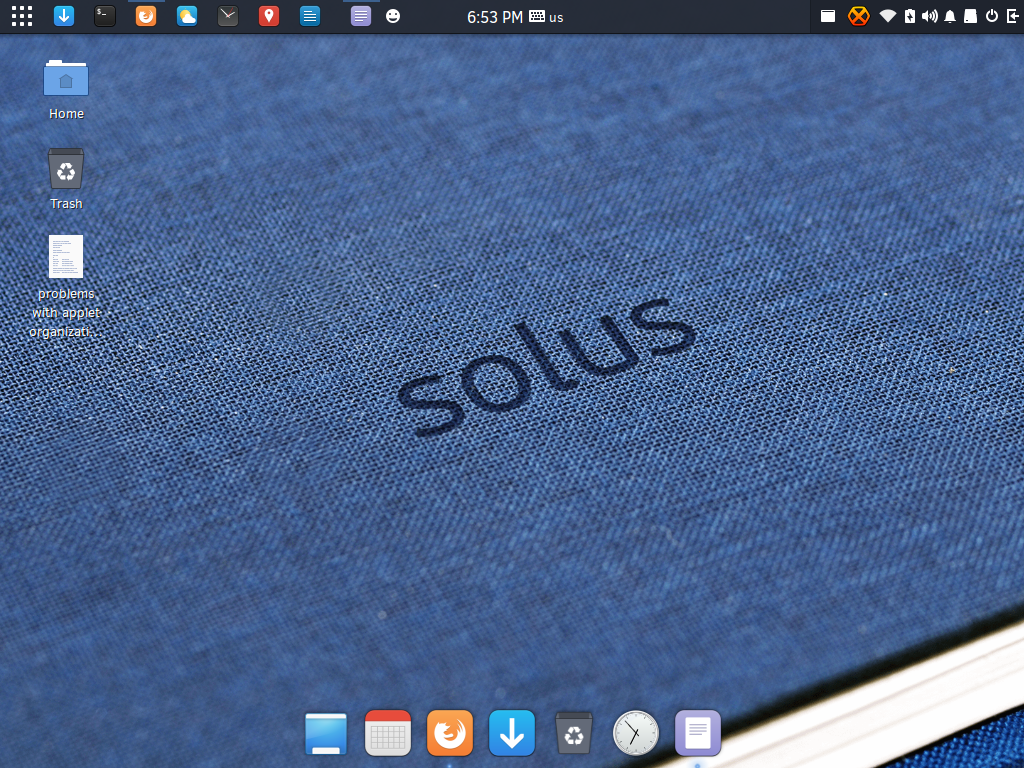Open the orange hexagon X tray application
The height and width of the screenshot is (768, 1024).
pos(858,16)
